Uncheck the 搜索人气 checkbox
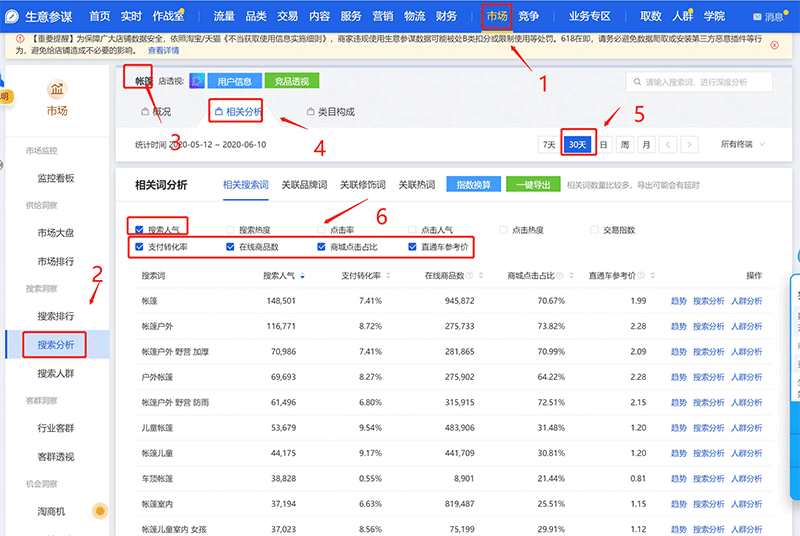Screen dimensions: 800x536 (140, 229)
